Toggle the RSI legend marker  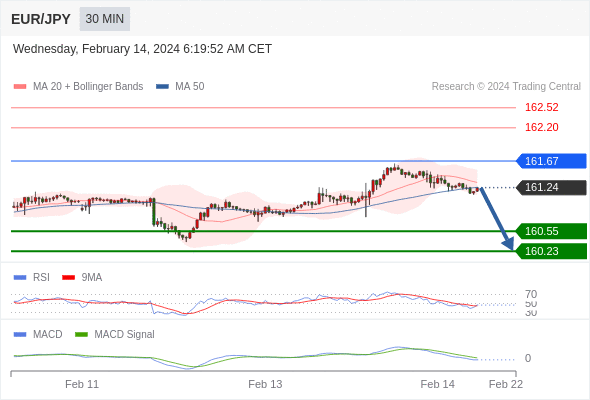click(x=20, y=278)
